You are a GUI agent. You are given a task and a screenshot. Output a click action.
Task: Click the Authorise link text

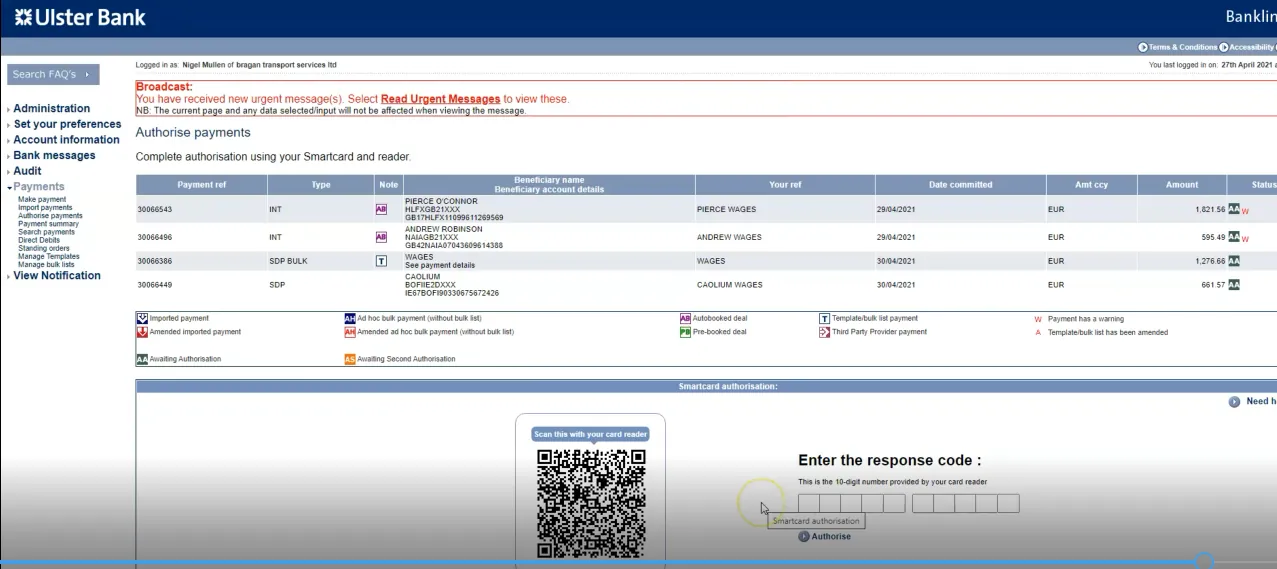coord(831,537)
